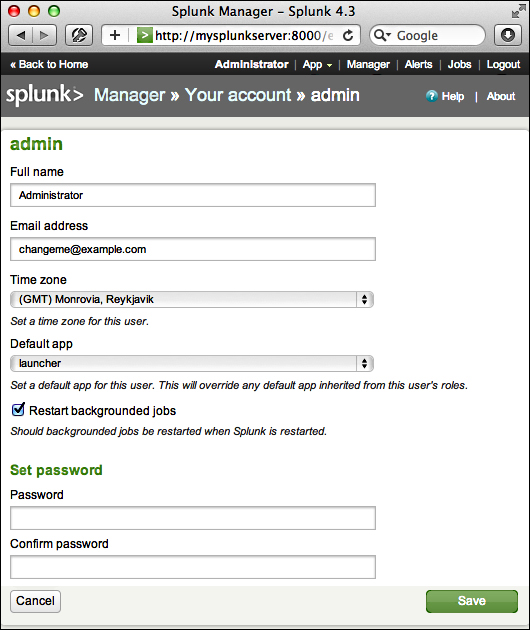Image resolution: width=530 pixels, height=630 pixels.
Task: Click the pen-shaped toolbar icon
Action: [79, 36]
